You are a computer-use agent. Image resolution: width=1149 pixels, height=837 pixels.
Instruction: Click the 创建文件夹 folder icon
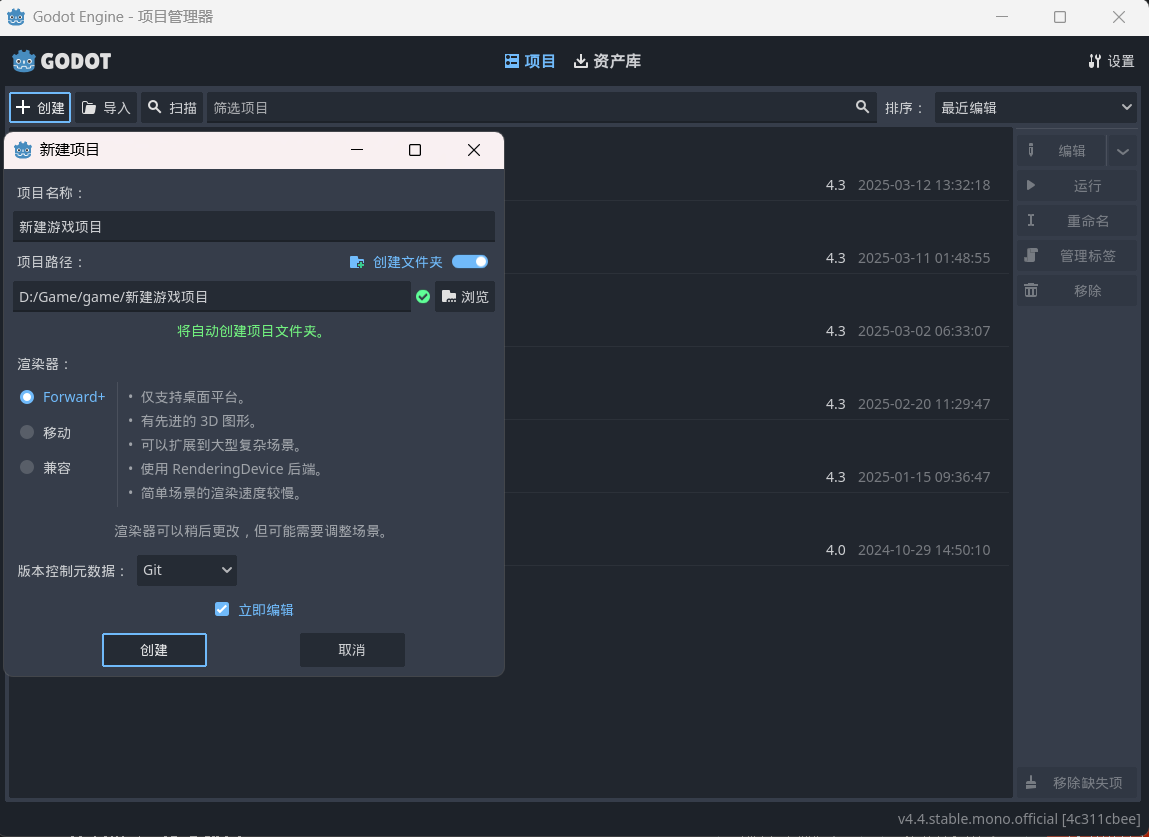pos(357,262)
